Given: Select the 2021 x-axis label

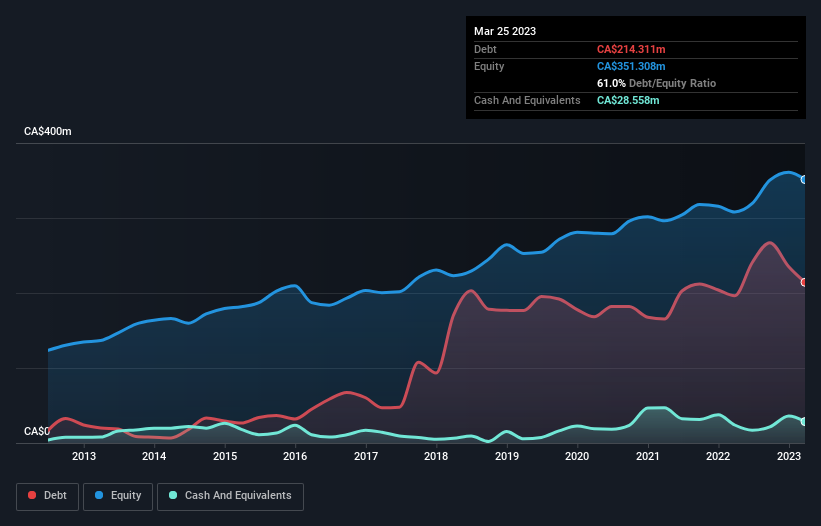Looking at the screenshot, I should coord(648,456).
